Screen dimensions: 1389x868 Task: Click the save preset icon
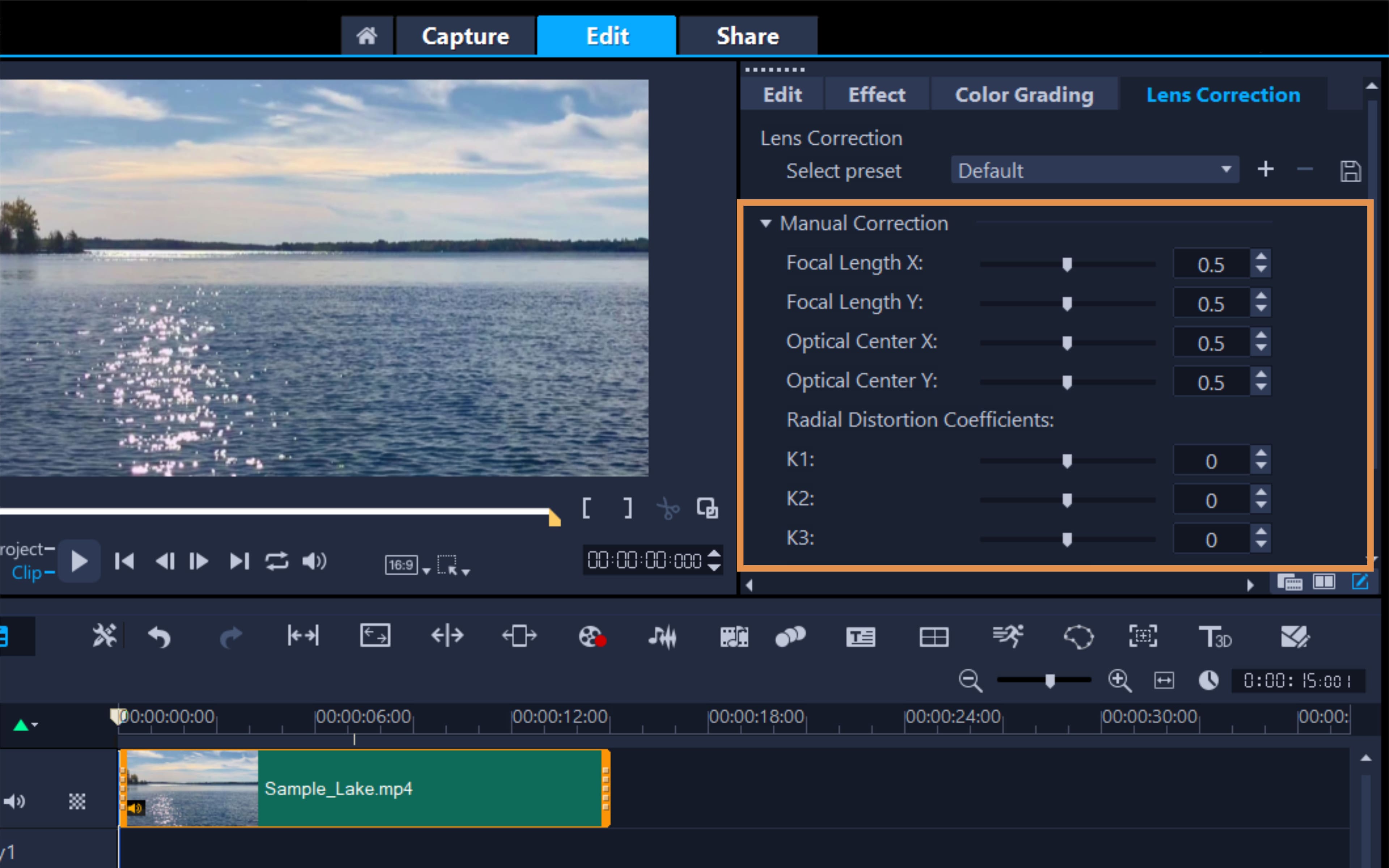tap(1351, 170)
